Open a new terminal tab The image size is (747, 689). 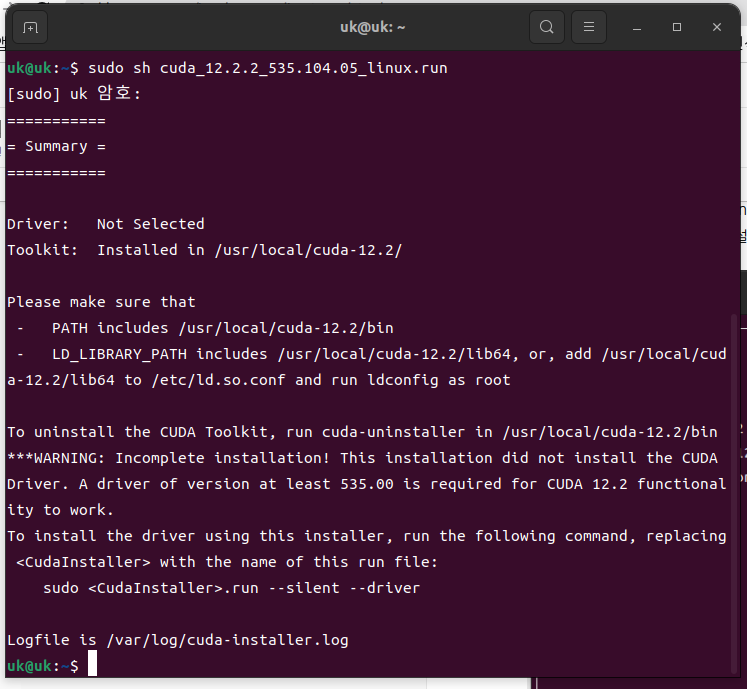(30, 28)
